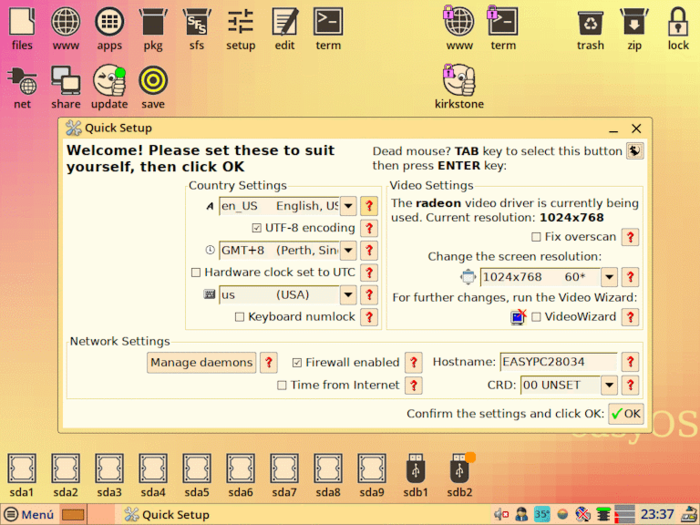Open the sfs desktop icon

[x=196, y=26]
